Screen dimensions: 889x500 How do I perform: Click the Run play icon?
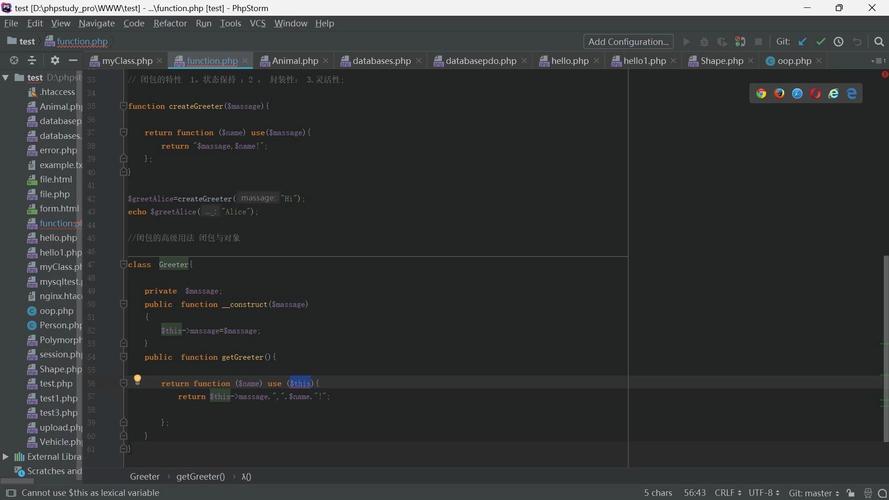tap(687, 41)
